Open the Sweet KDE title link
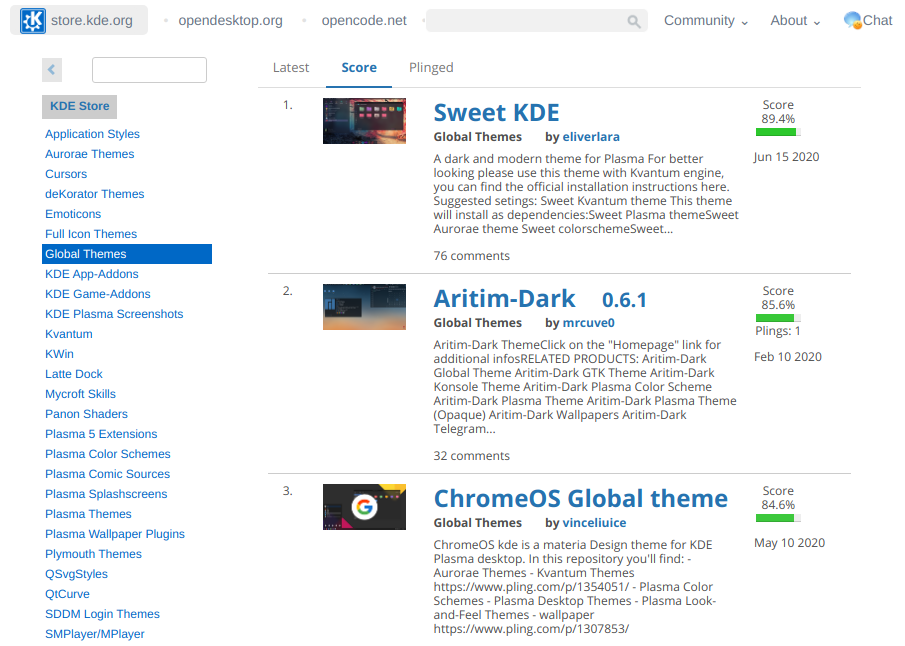 [496, 112]
